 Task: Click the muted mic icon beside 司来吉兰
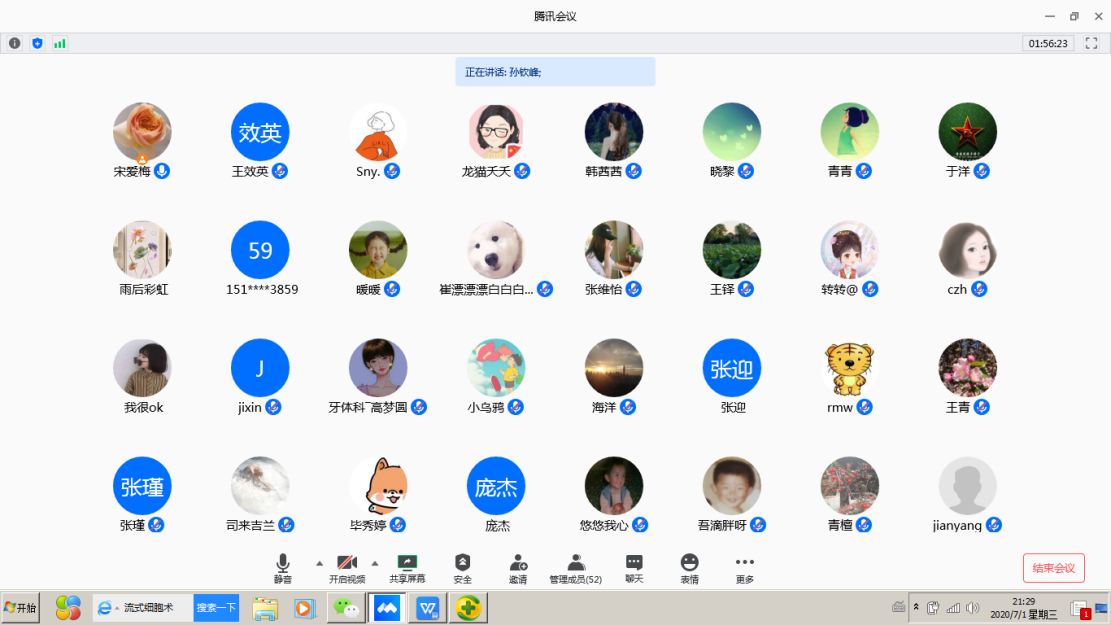[x=286, y=525]
